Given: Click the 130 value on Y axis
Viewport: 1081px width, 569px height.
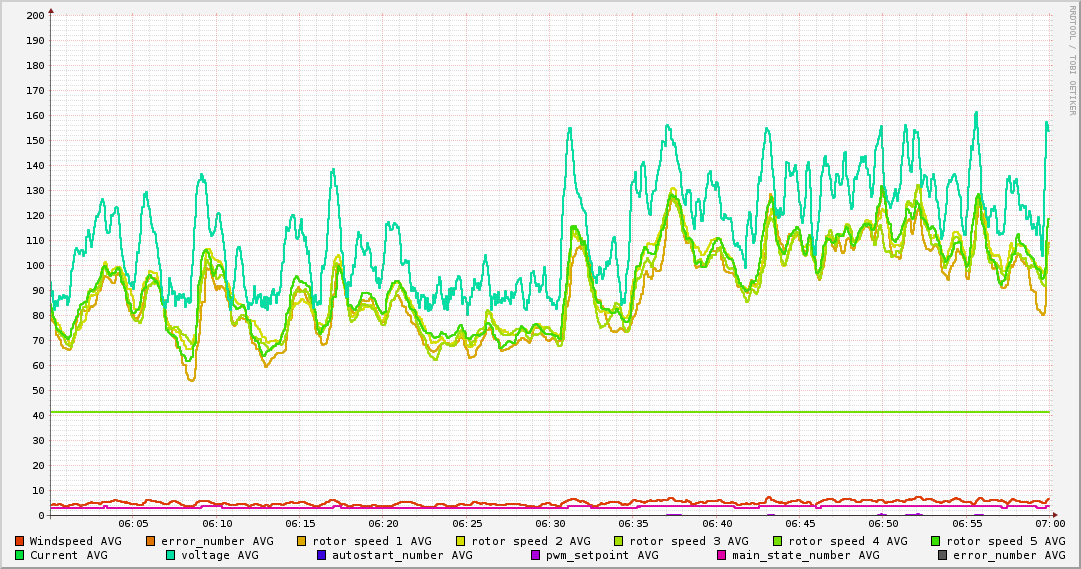Looking at the screenshot, I should click(34, 190).
